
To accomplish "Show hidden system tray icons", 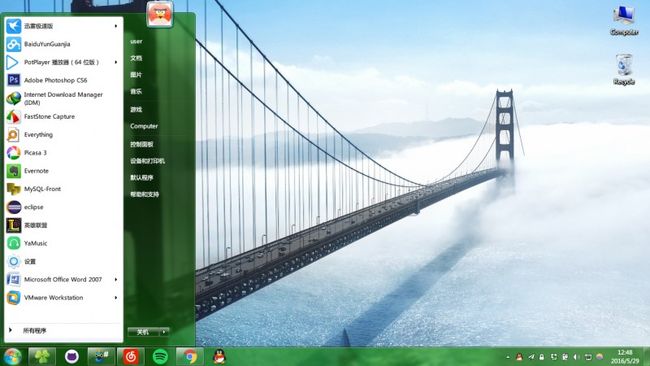I will 508,357.
